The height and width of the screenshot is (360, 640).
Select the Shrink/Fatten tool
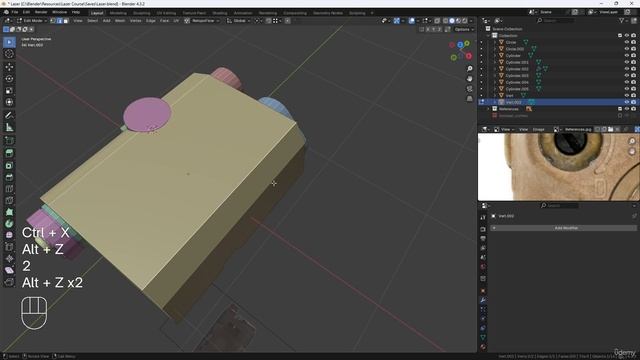(x=9, y=258)
